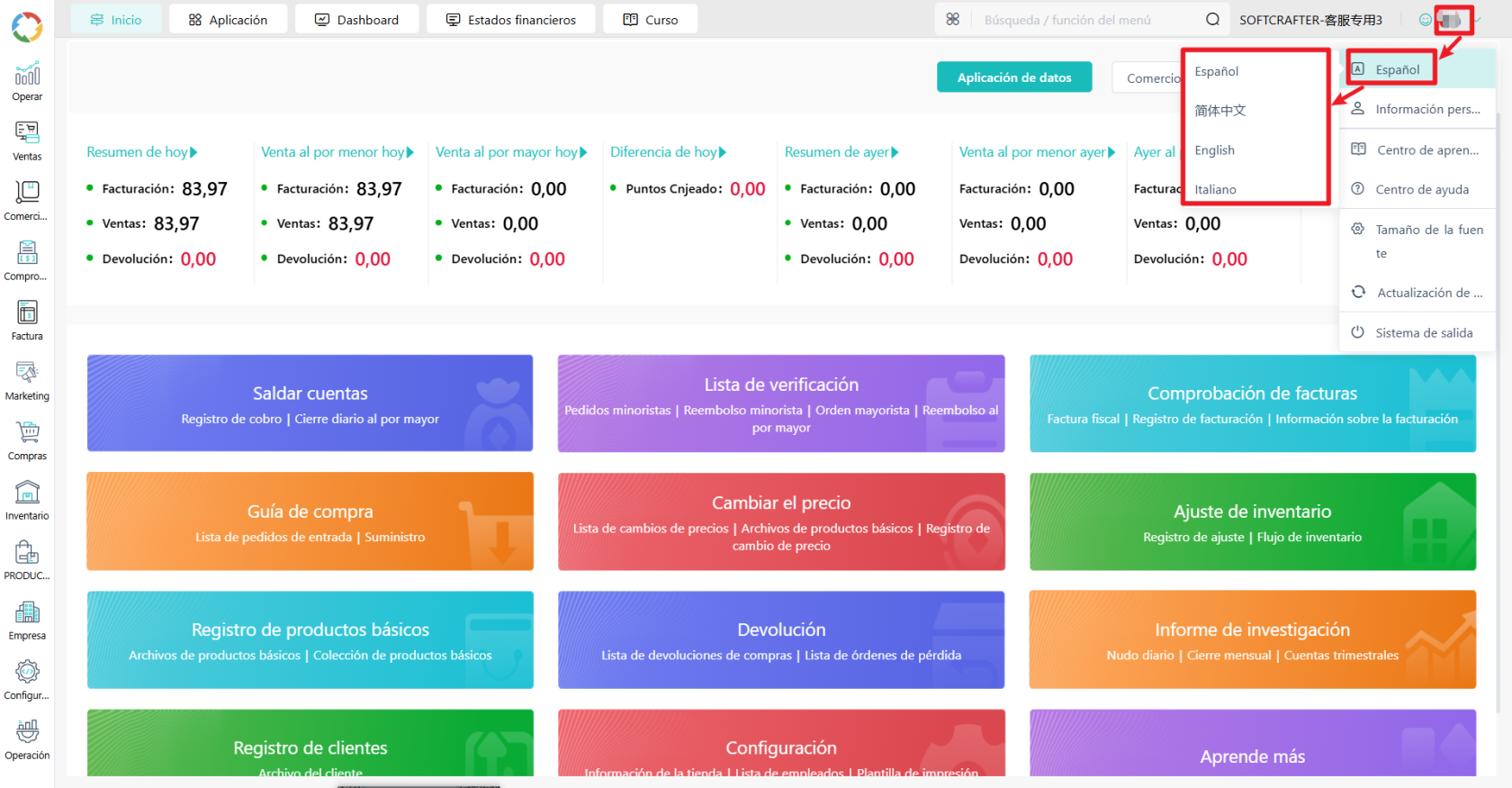Expand Resumen de hoy arrow
1512x788 pixels.
(193, 152)
